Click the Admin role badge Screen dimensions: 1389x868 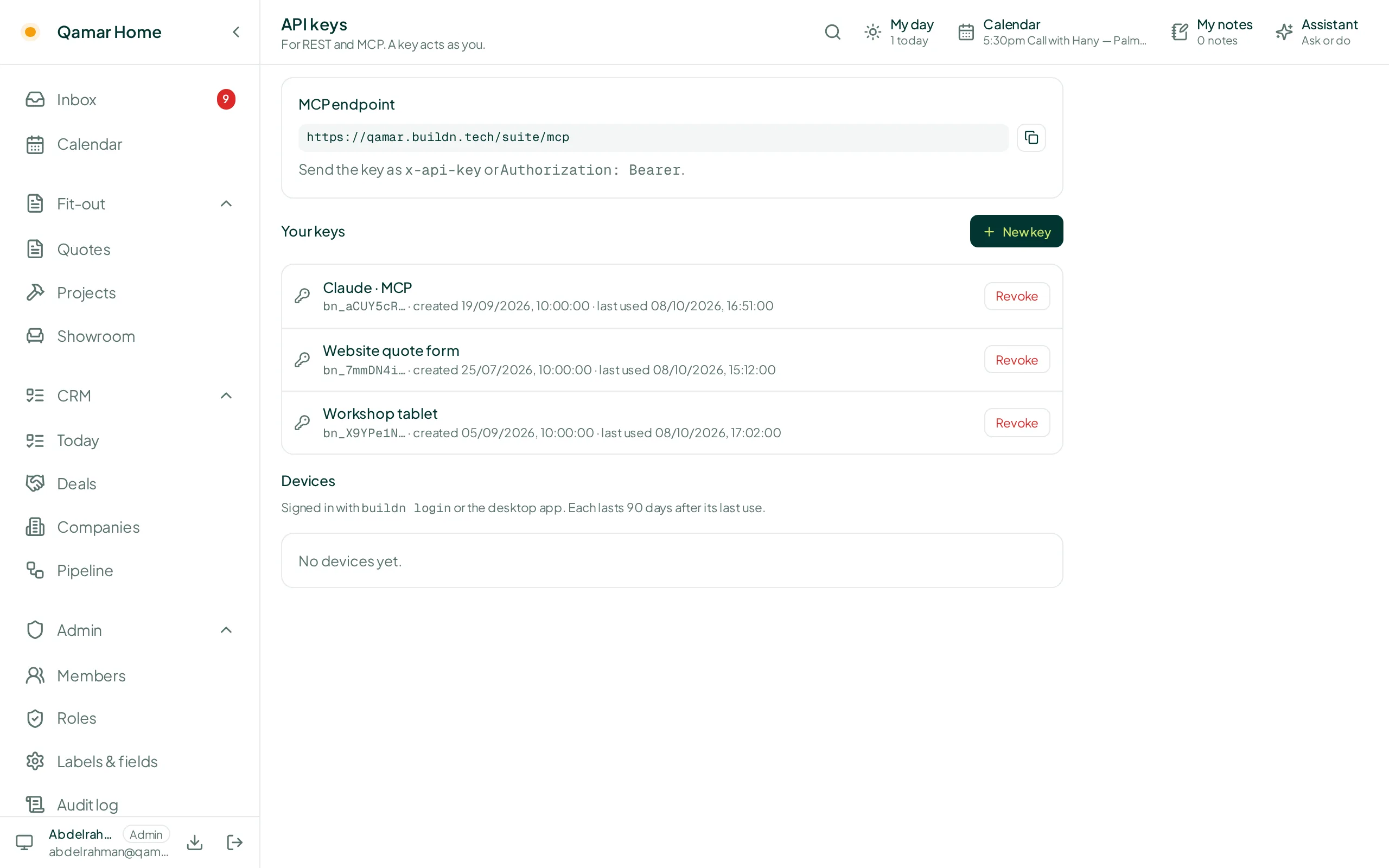click(146, 835)
